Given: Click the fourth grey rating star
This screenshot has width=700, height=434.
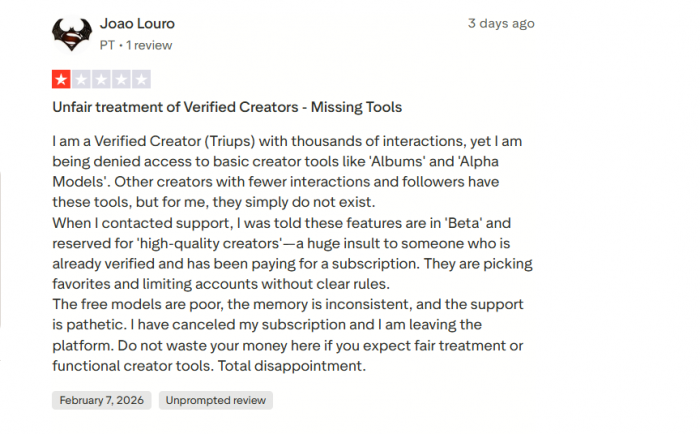Looking at the screenshot, I should tap(121, 79).
